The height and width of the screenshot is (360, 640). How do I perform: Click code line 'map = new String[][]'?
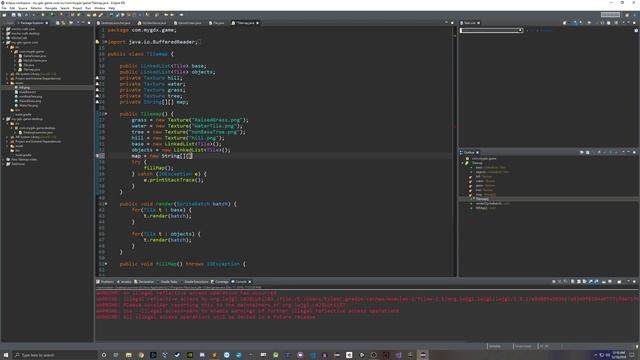click(162, 156)
